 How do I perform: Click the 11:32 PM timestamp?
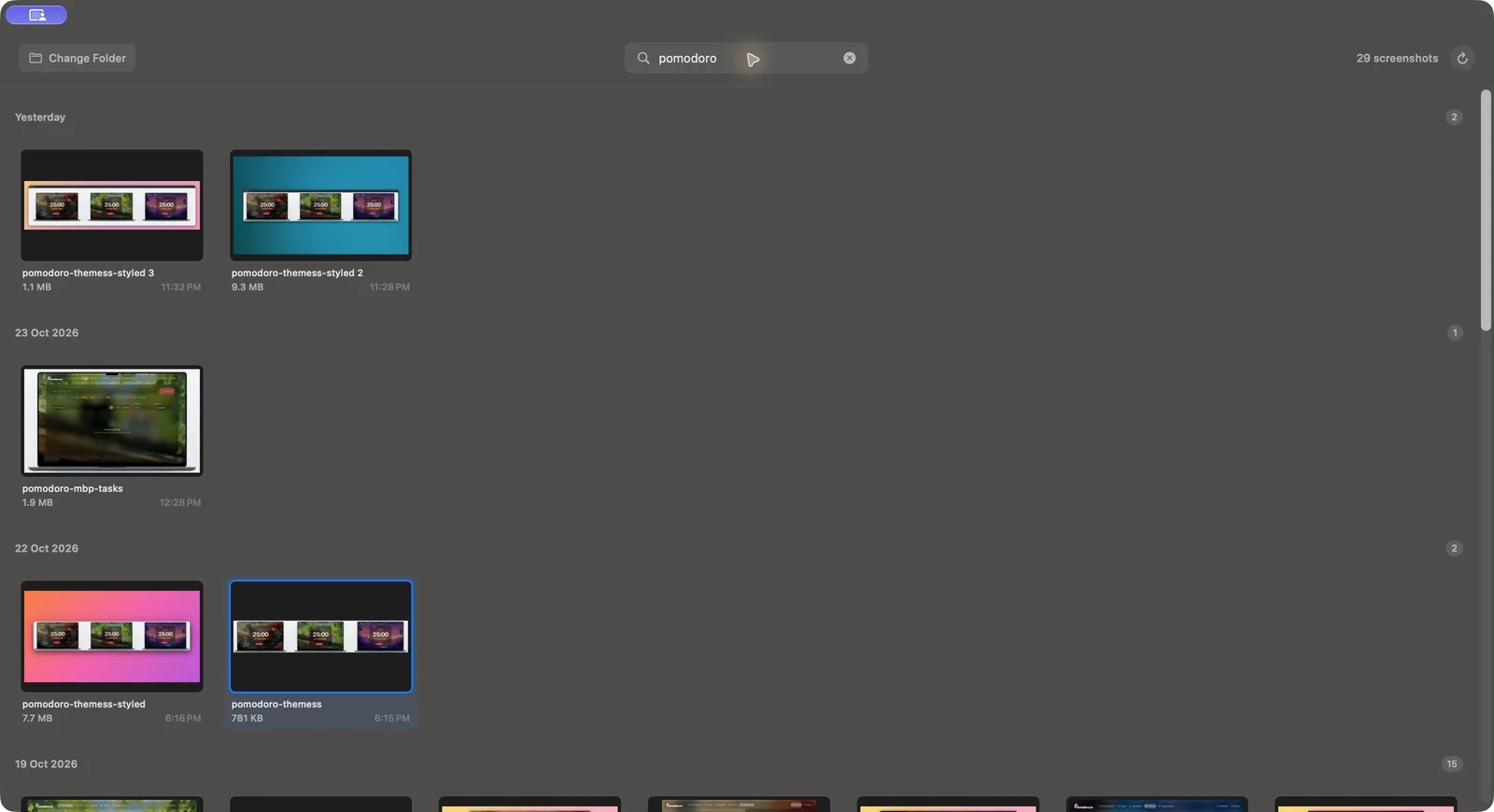[x=181, y=287]
